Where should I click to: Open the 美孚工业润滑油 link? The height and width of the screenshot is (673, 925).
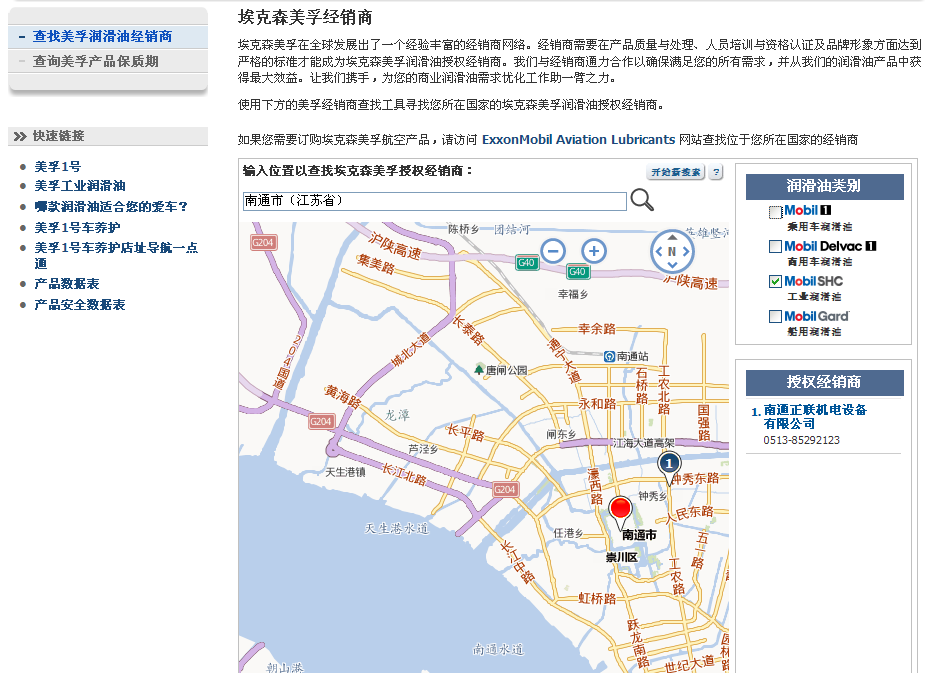pyautogui.click(x=80, y=186)
